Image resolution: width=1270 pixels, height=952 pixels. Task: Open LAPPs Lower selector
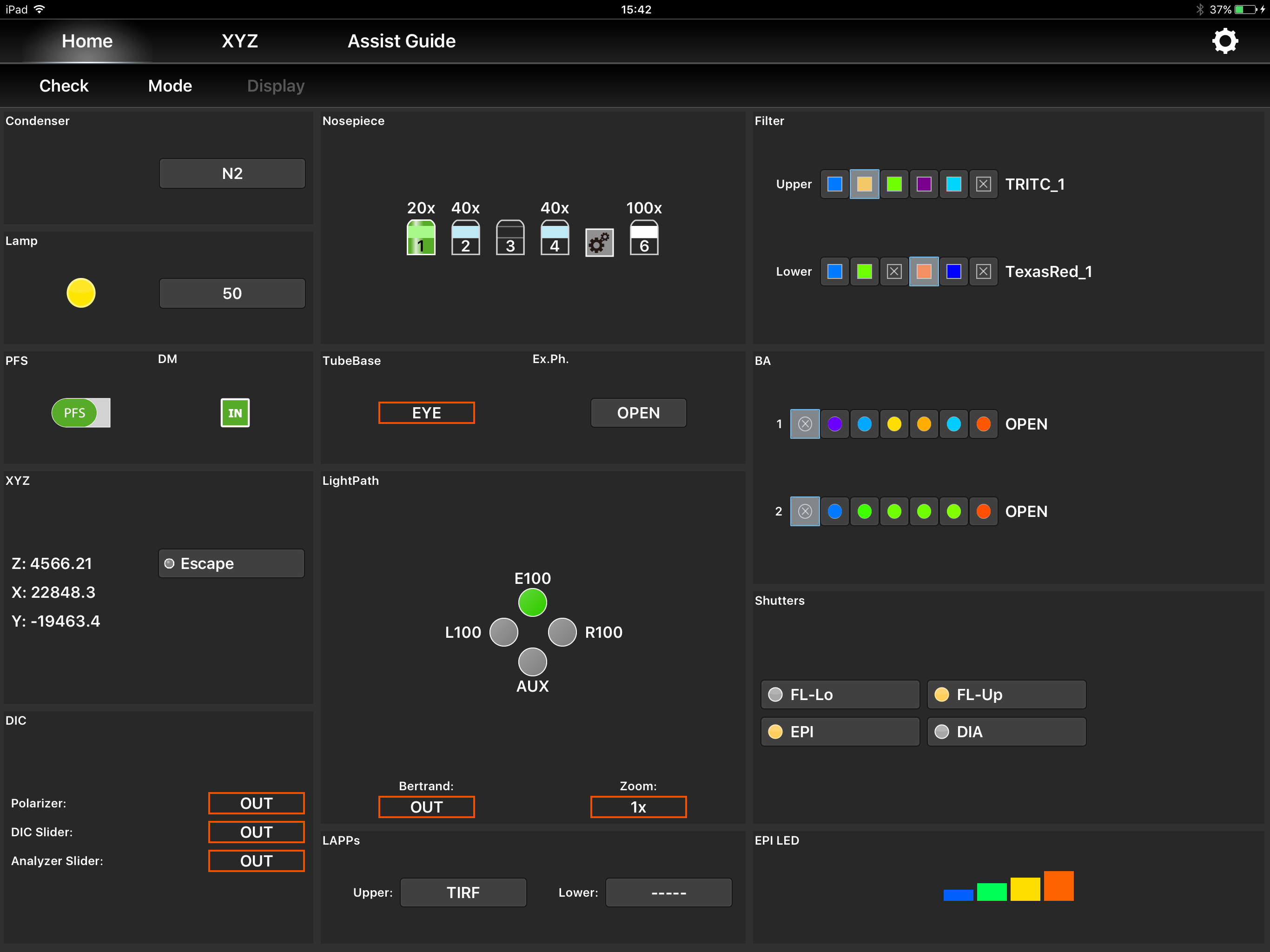click(669, 892)
